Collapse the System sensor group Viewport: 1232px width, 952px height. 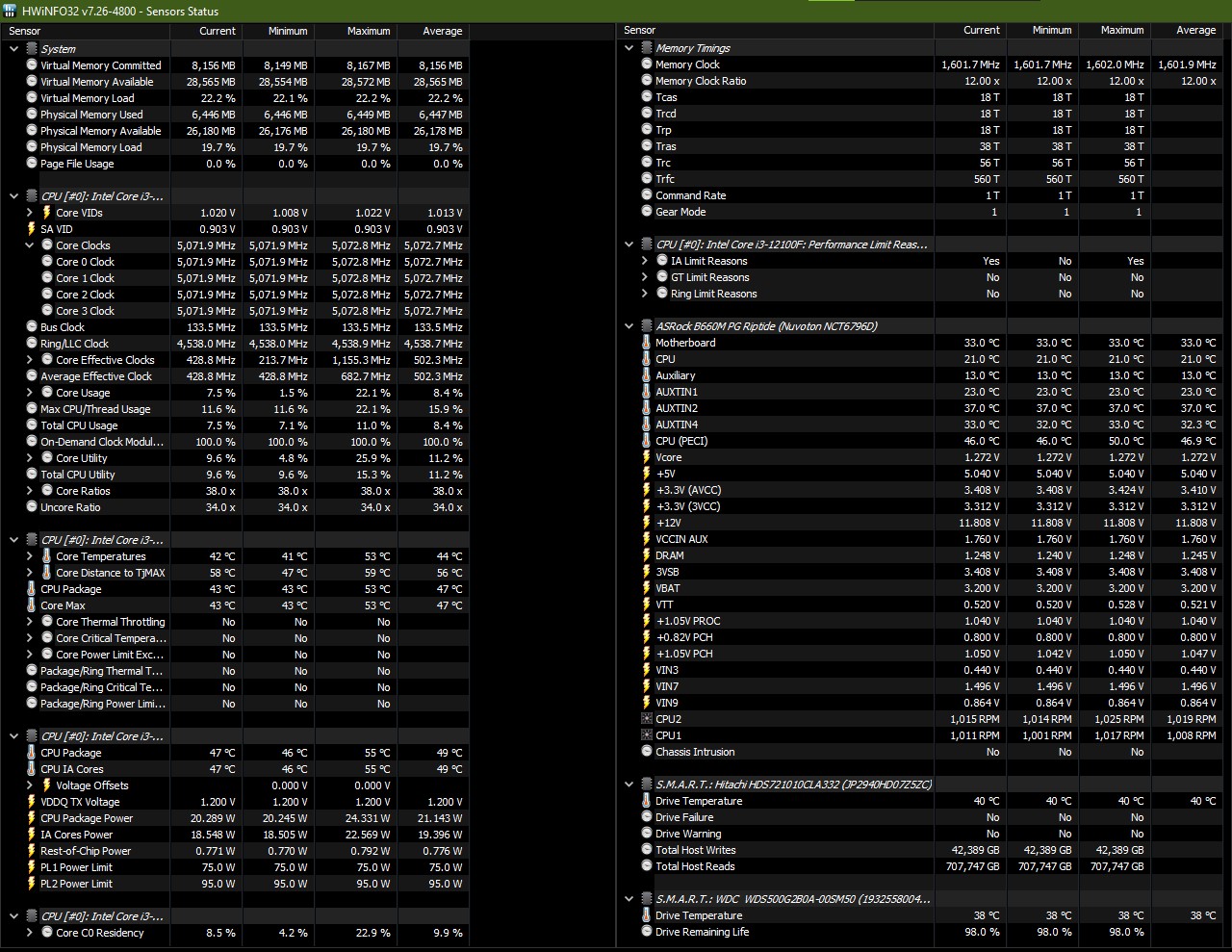13,48
